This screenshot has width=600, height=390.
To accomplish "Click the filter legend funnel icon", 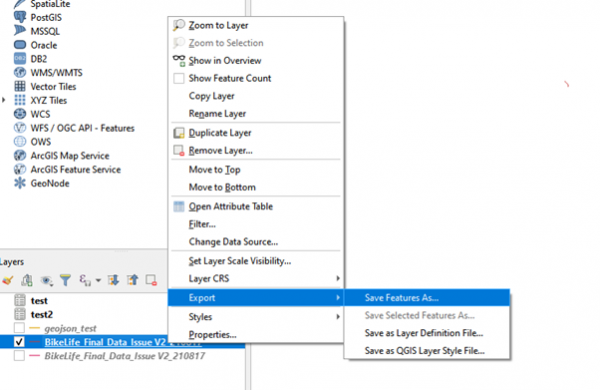I will click(65, 280).
